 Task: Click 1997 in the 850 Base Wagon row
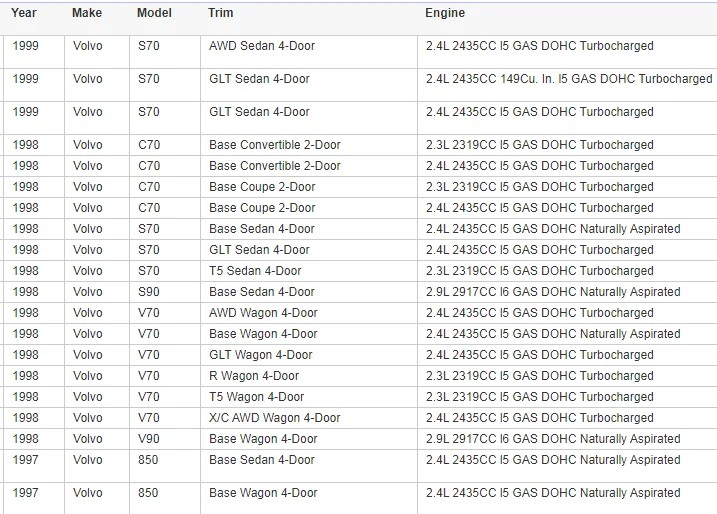(26, 493)
